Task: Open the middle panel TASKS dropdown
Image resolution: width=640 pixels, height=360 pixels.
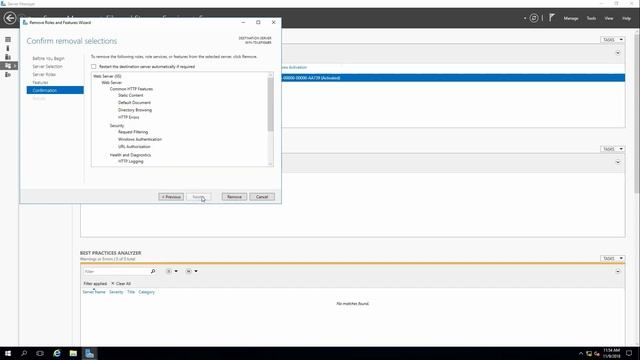Action: tap(613, 149)
